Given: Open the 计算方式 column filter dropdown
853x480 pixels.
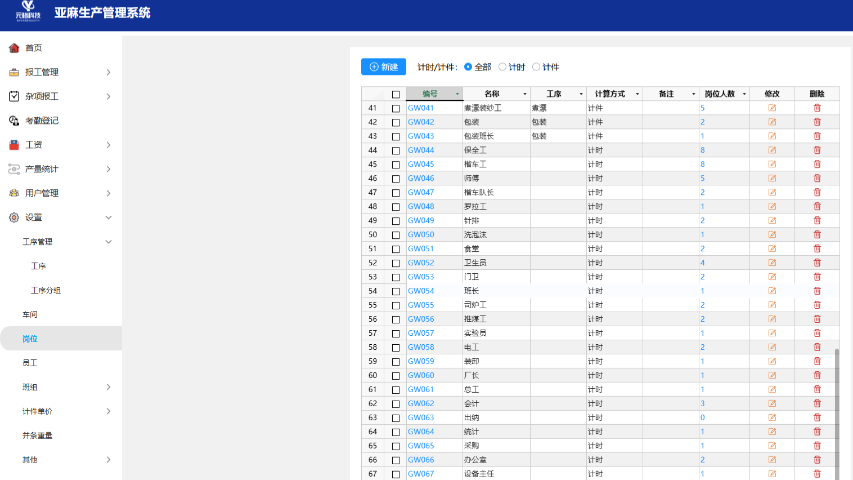Looking at the screenshot, I should [636, 94].
